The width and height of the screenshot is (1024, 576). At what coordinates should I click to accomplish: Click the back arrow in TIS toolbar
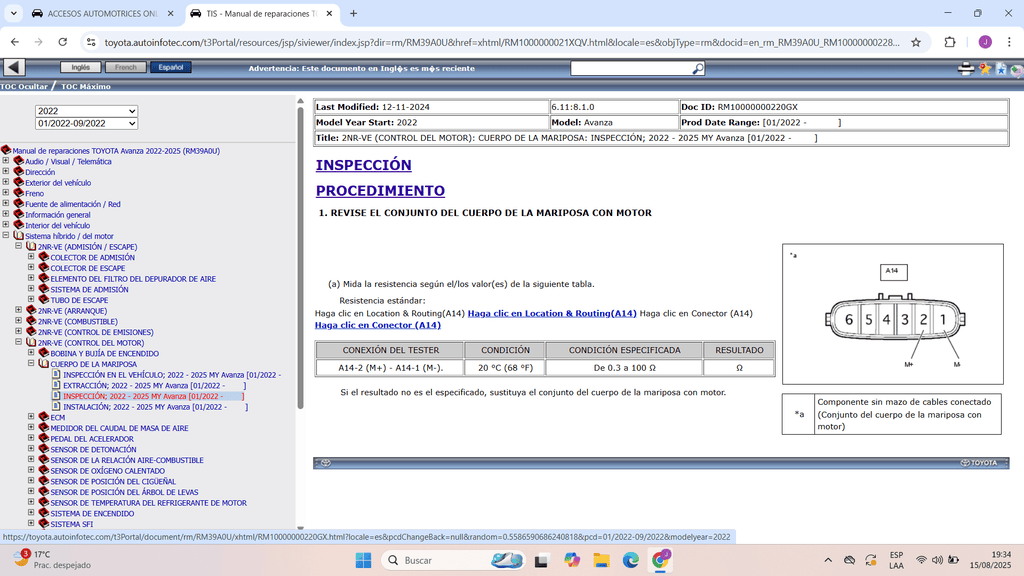[x=14, y=68]
